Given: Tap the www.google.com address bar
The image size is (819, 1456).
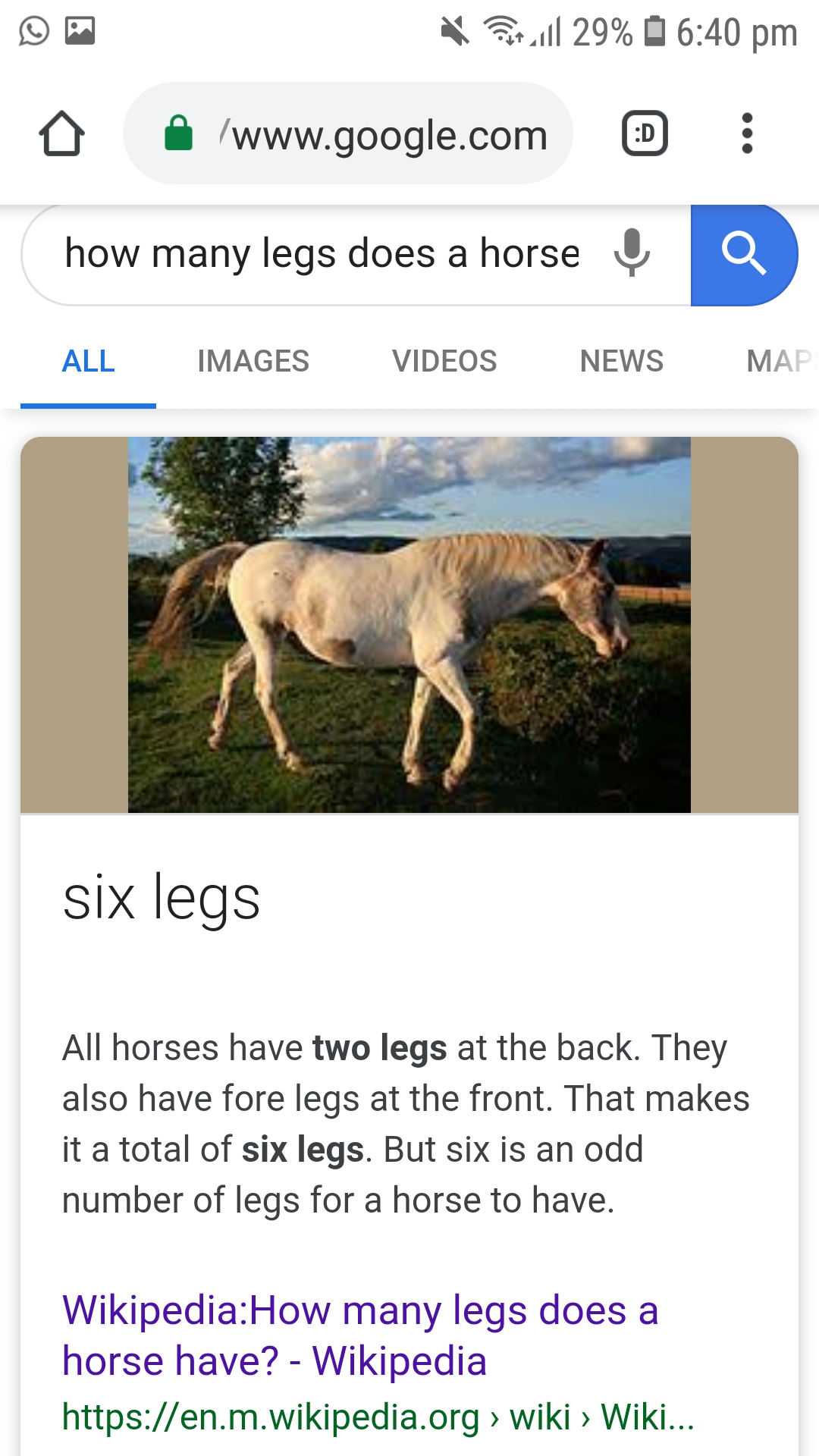Looking at the screenshot, I should point(348,133).
